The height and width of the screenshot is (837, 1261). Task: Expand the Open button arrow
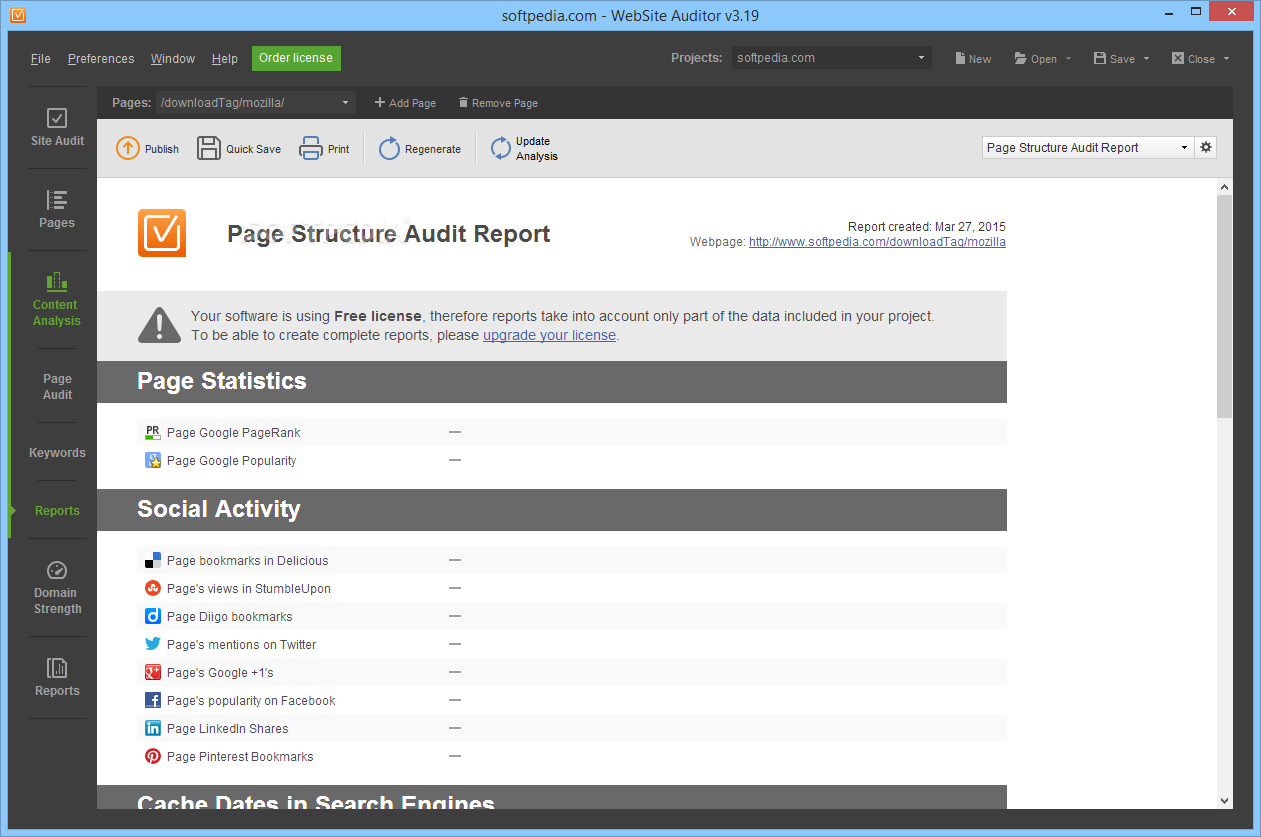(1068, 58)
